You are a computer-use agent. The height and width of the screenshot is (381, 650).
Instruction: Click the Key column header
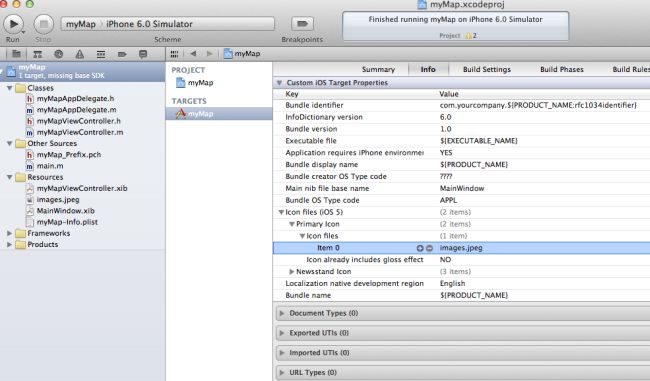coord(292,94)
